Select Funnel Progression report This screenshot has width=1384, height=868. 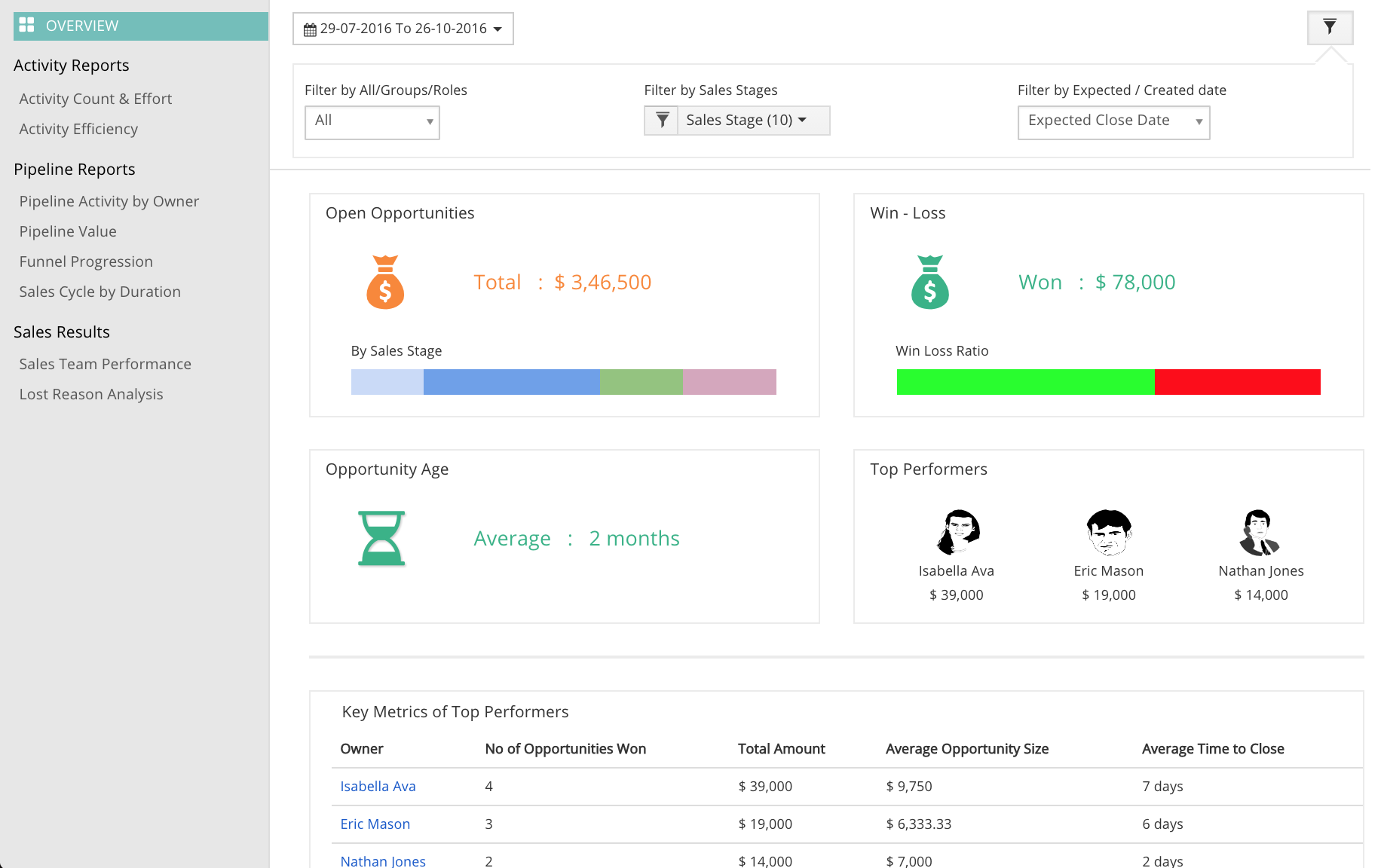click(x=86, y=261)
